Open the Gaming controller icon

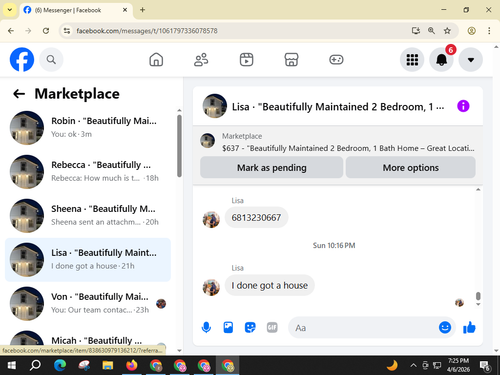click(336, 60)
